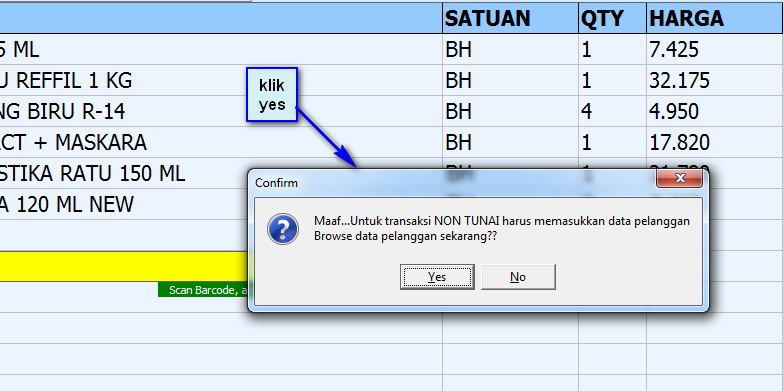The width and height of the screenshot is (783, 391).
Task: Select the row 'A 120 ML NEW'
Action: (221, 204)
